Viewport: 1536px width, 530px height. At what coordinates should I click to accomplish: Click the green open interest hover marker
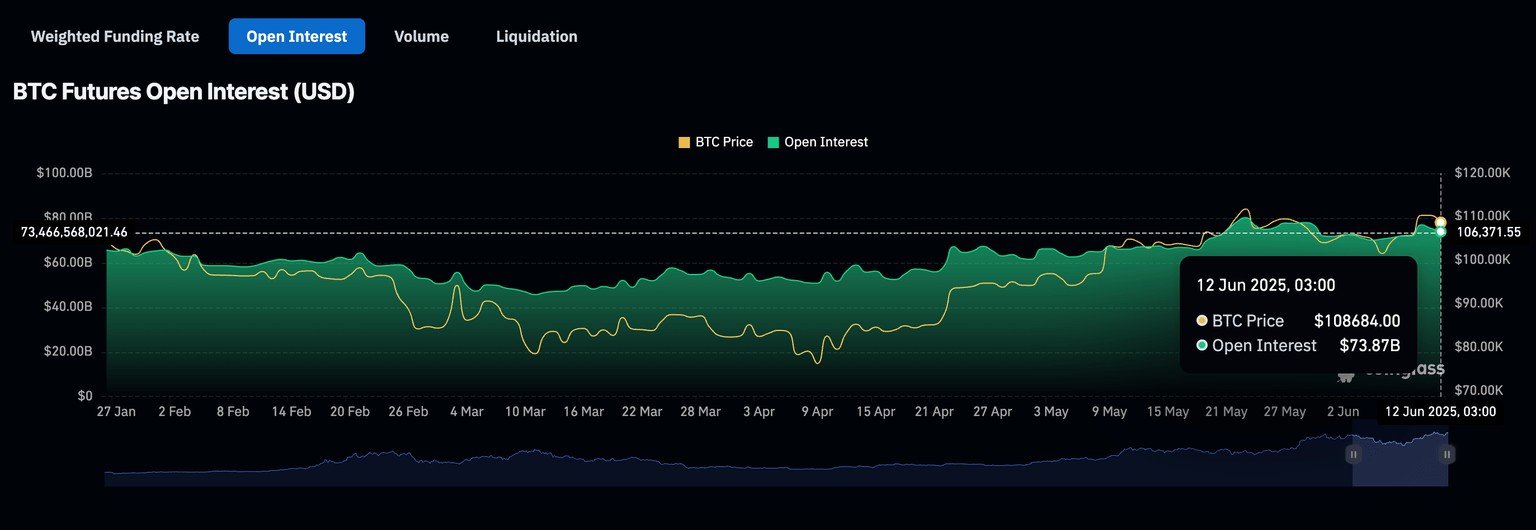[x=1441, y=232]
